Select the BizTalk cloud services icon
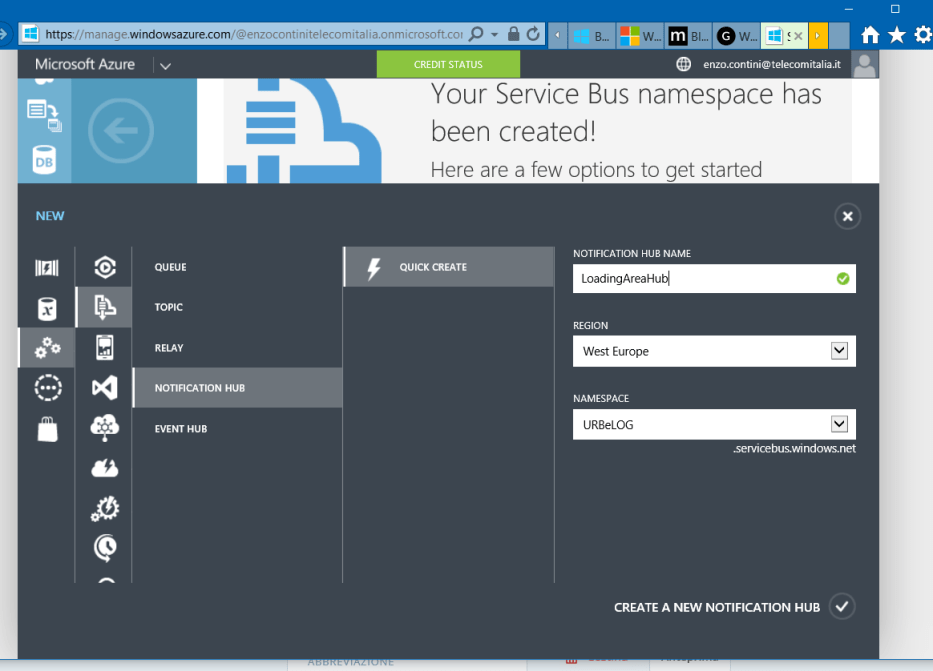 tap(105, 428)
